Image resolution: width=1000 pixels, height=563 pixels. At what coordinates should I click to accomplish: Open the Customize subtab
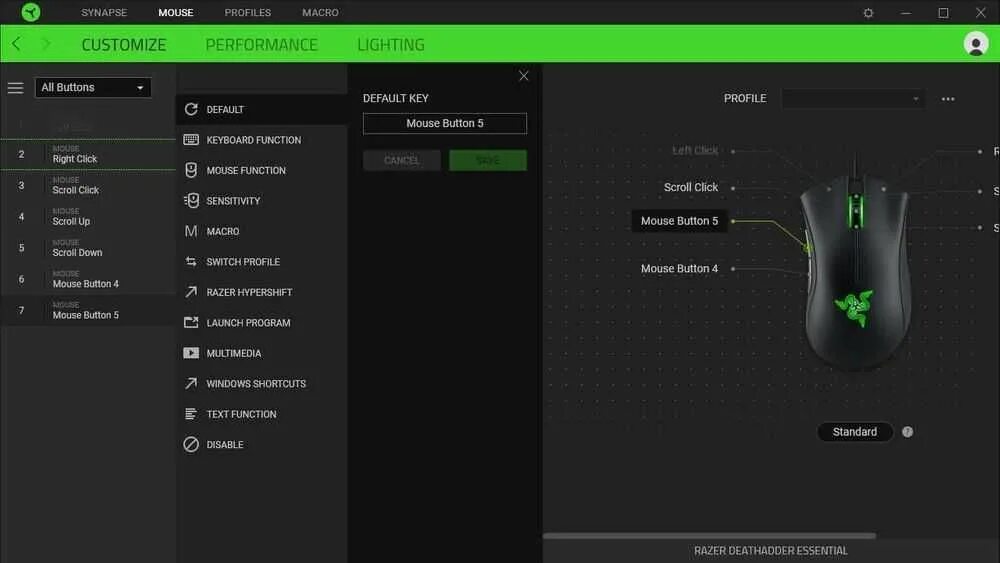coord(124,45)
